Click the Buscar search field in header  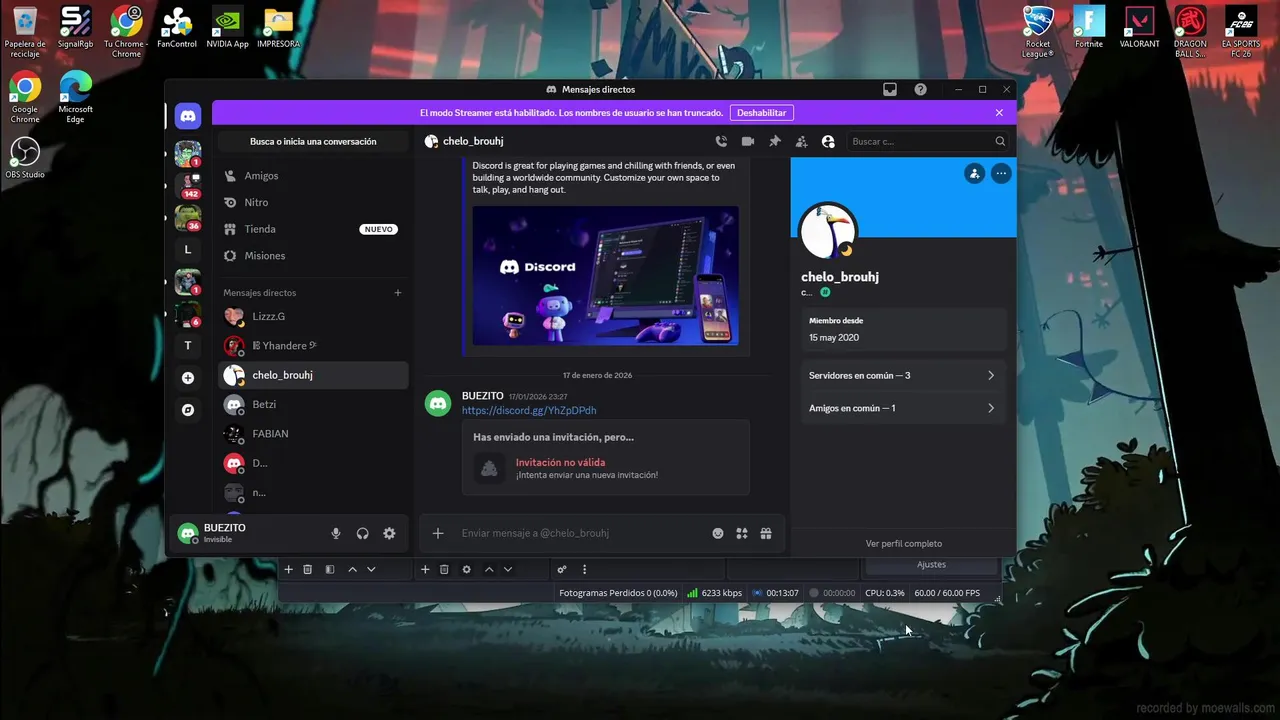(928, 142)
